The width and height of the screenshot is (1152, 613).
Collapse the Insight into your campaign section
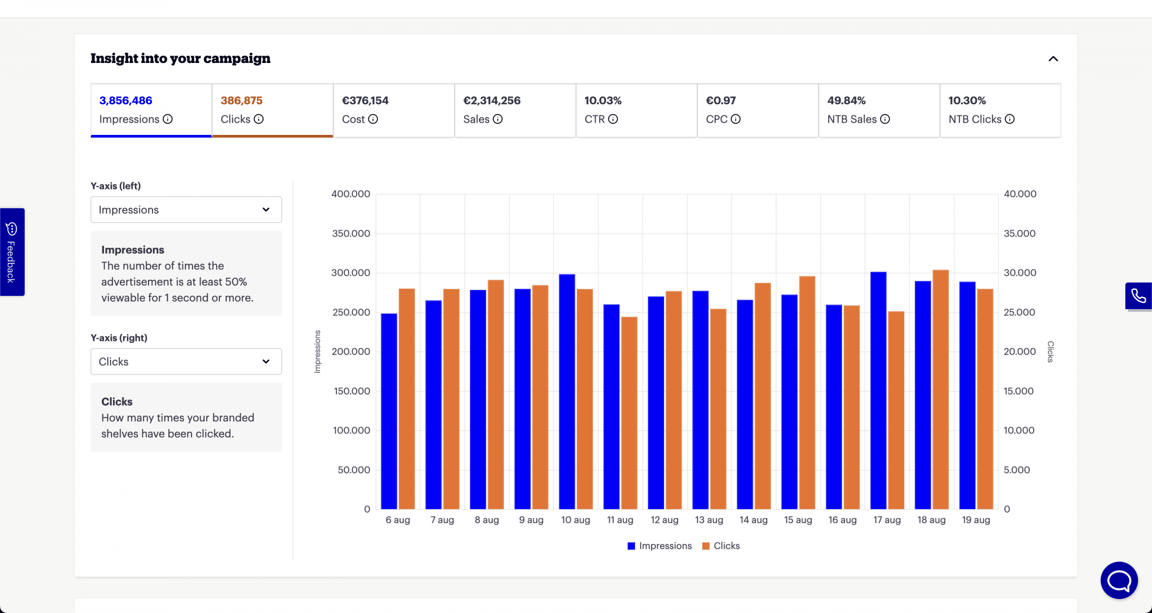tap(1053, 59)
